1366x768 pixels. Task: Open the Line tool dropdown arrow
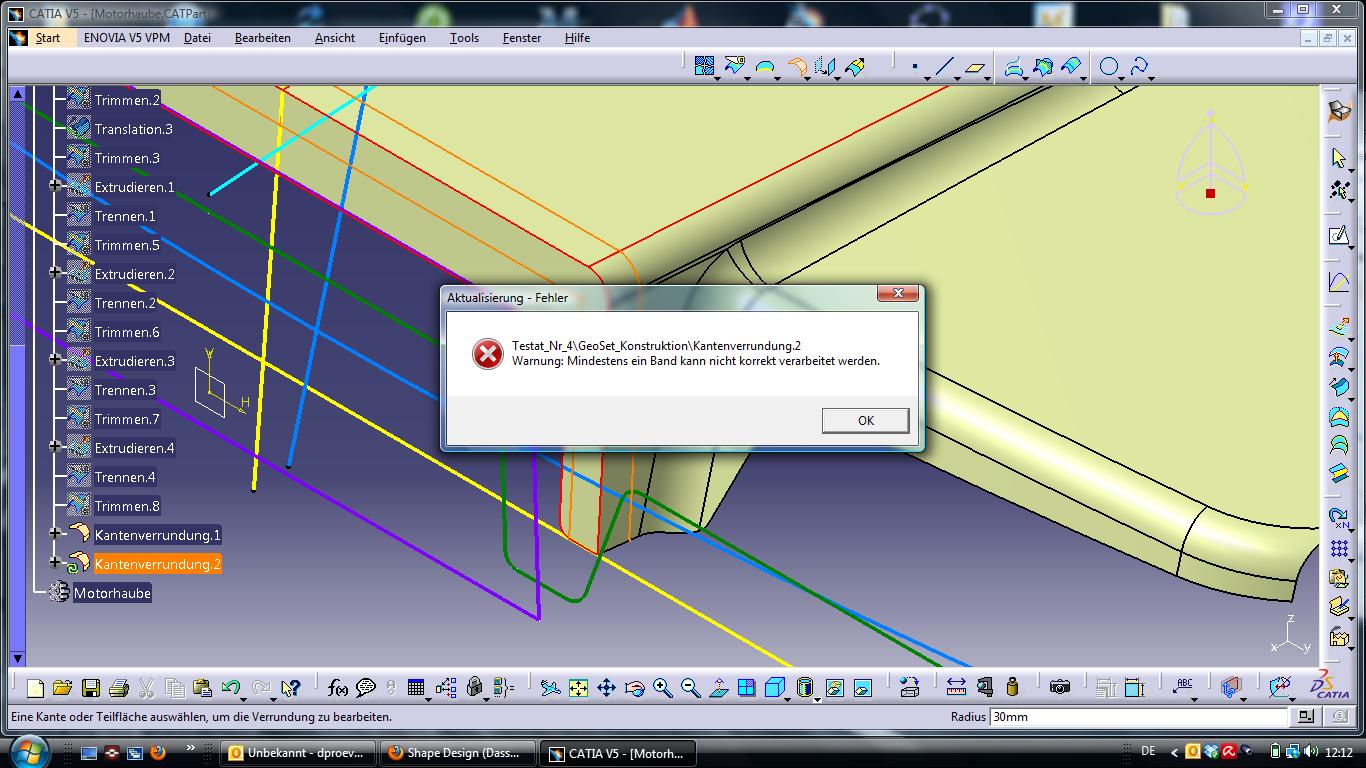click(x=957, y=78)
